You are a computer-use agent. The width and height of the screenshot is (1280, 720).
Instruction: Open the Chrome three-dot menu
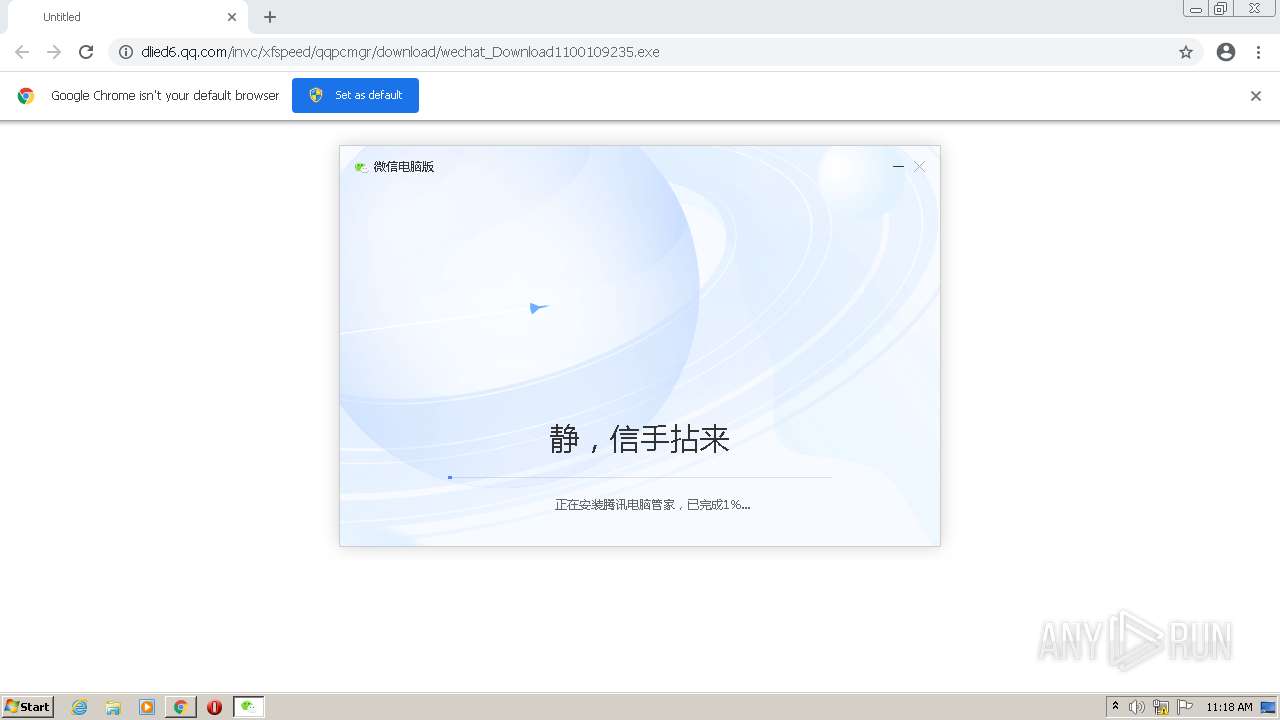point(1259,52)
